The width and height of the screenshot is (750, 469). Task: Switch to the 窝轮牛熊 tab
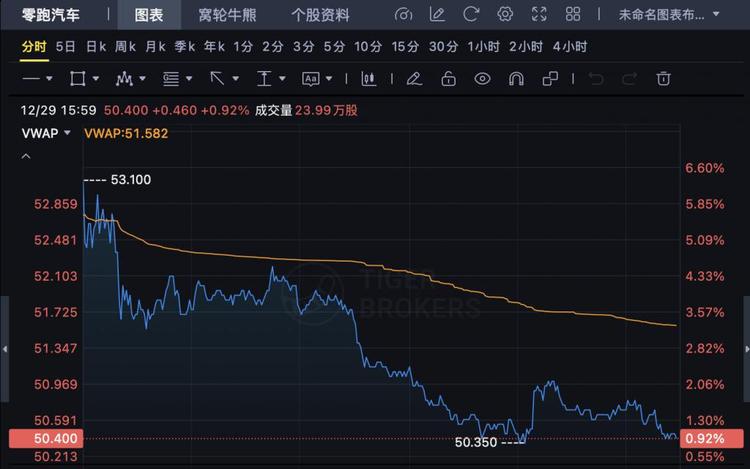click(226, 15)
